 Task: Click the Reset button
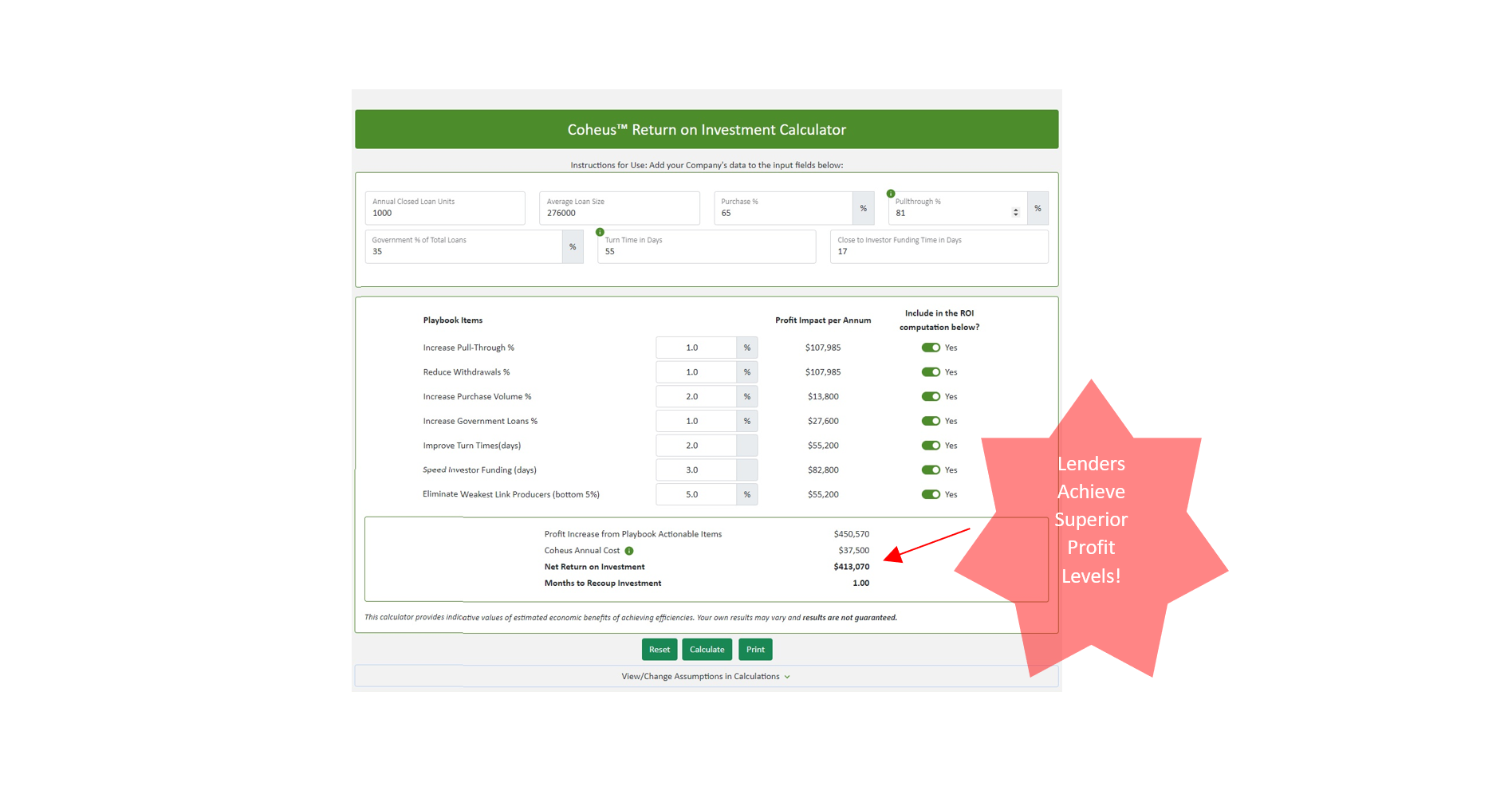click(x=660, y=650)
